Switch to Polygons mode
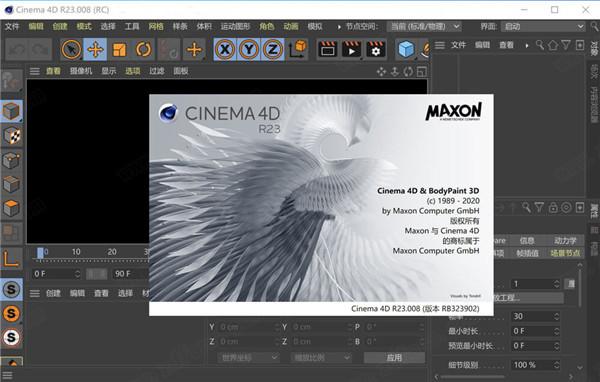The image size is (600, 382). point(11,209)
